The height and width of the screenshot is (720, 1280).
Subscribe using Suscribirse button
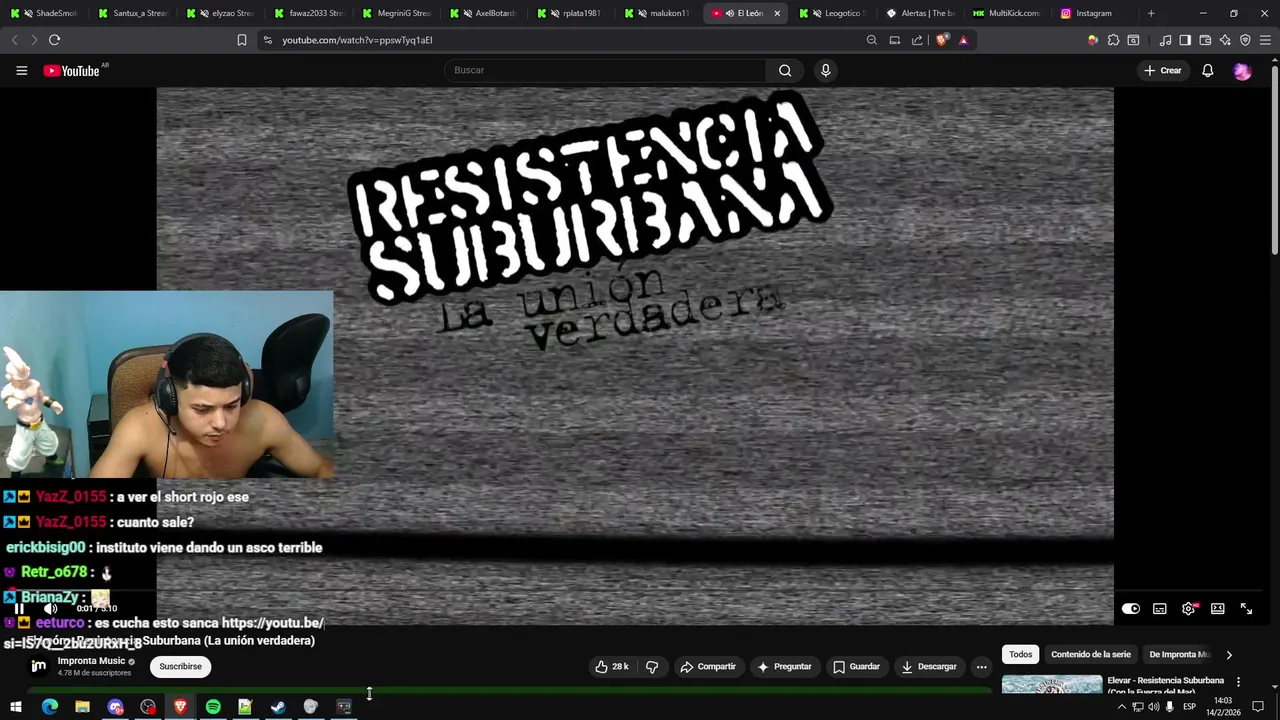point(180,666)
